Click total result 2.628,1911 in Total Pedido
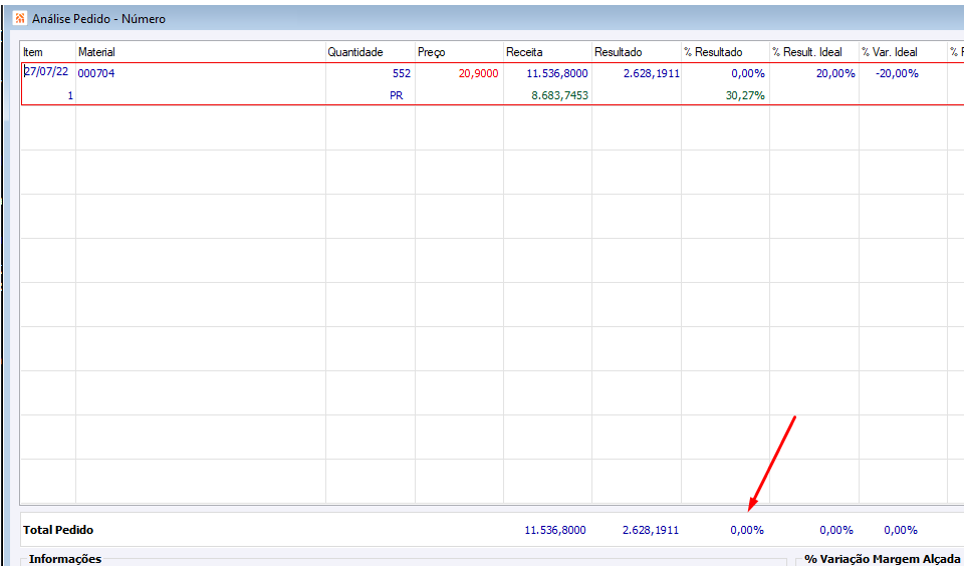Image resolution: width=965 pixels, height=568 pixels. pyautogui.click(x=651, y=530)
